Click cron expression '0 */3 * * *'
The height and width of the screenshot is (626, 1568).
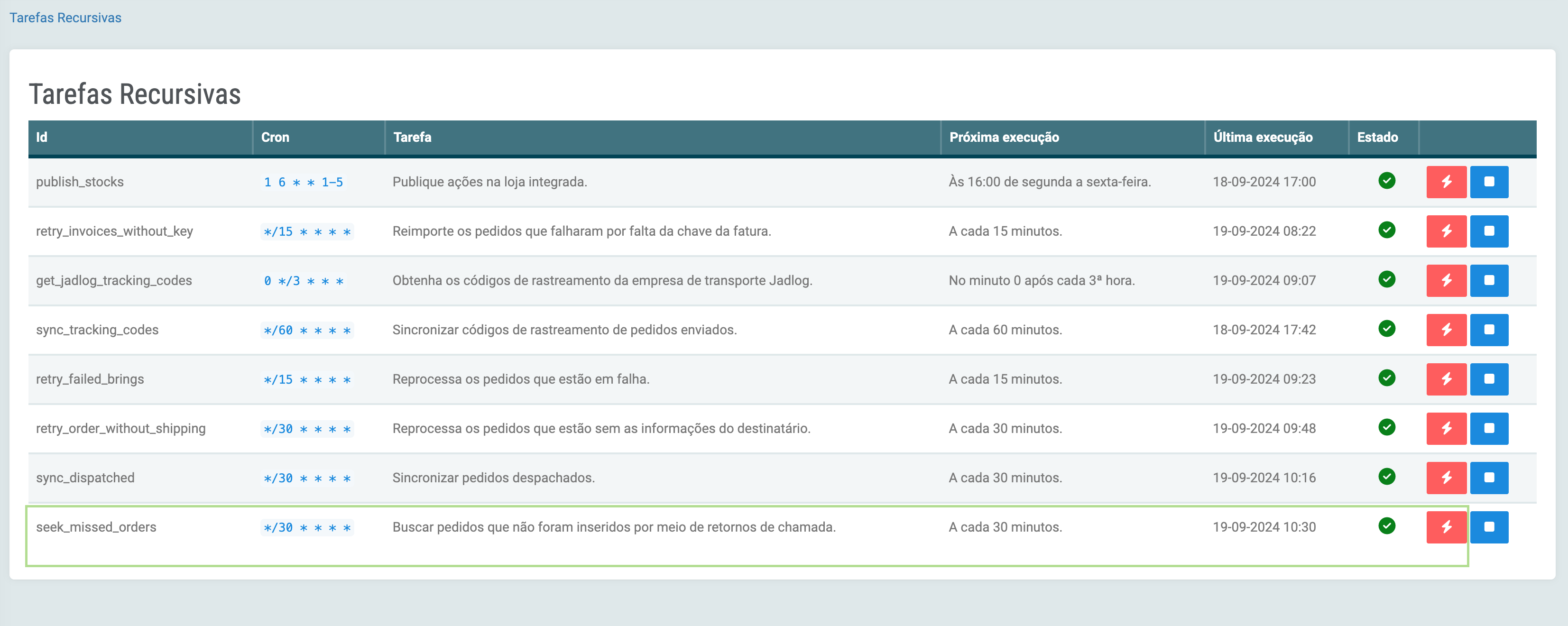point(303,281)
